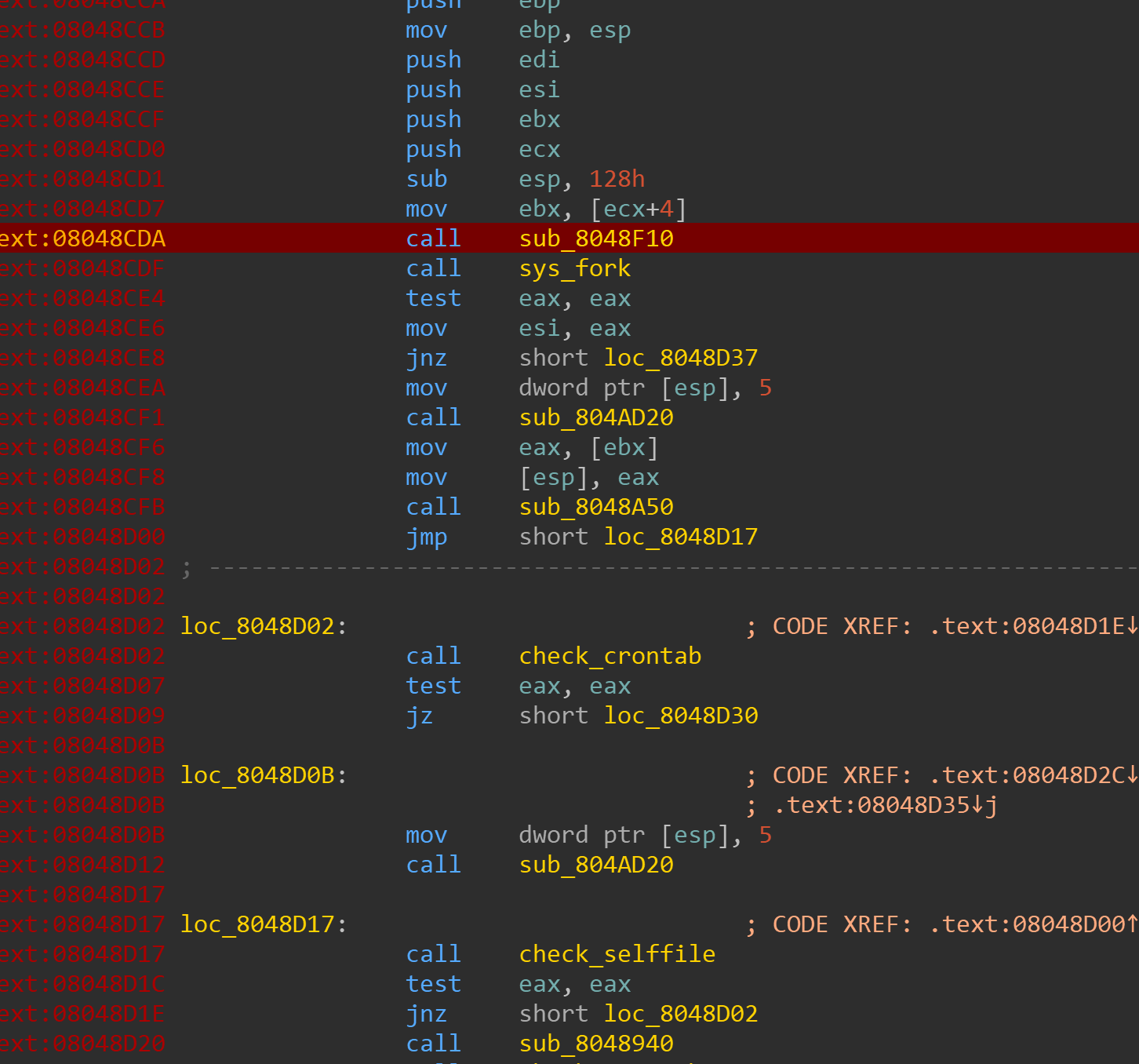The width and height of the screenshot is (1139, 1064).
Task: Follow the .text:08048D35 cross reference
Action: point(886,805)
